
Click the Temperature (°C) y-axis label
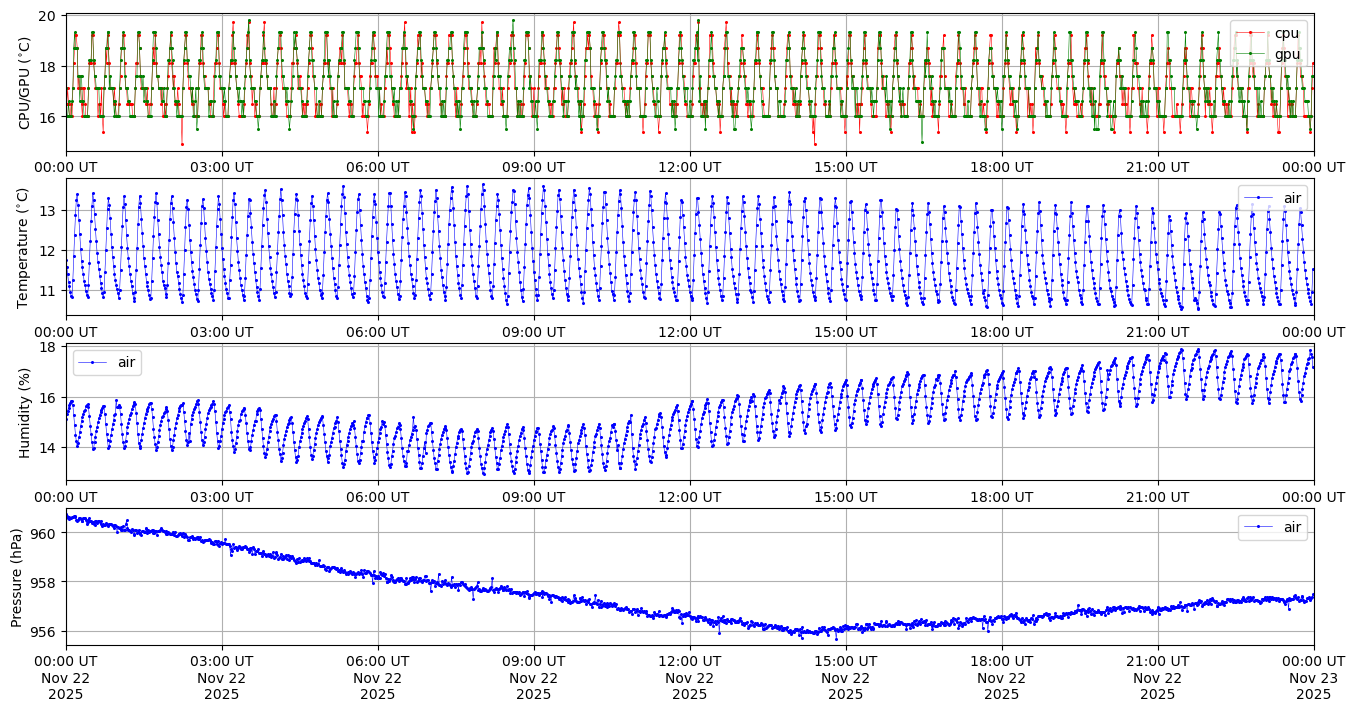(x=25, y=247)
